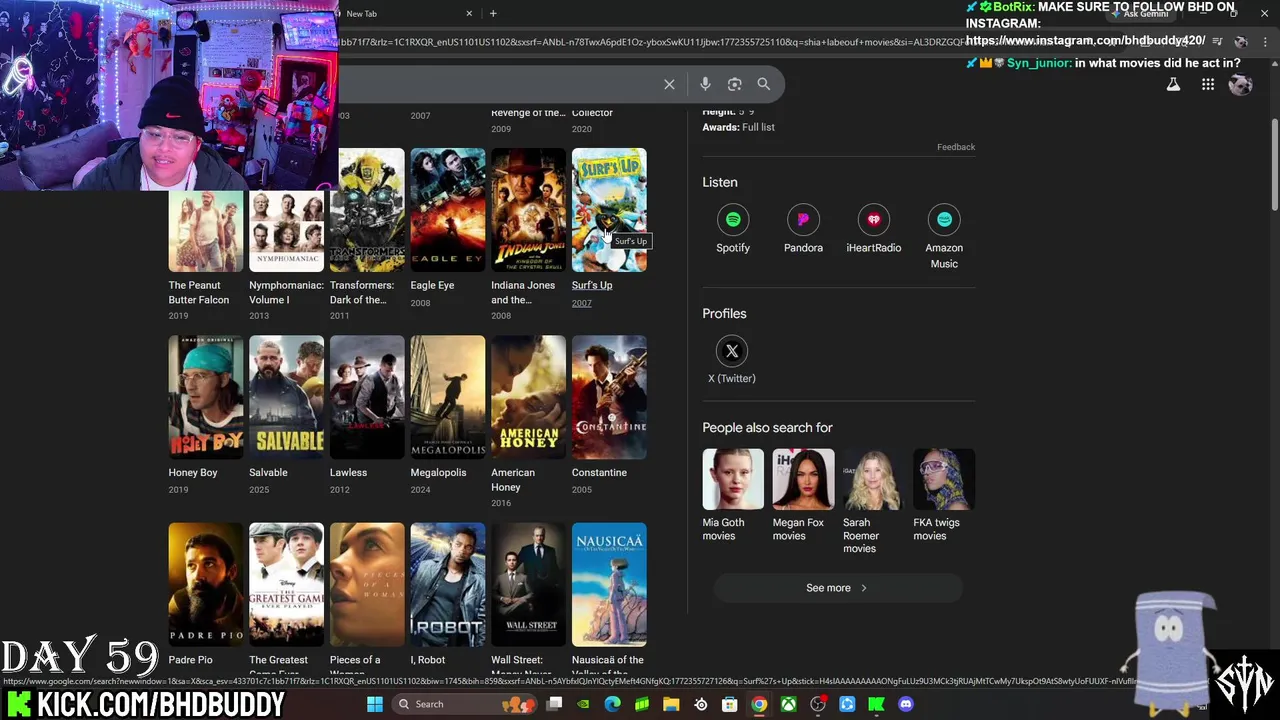This screenshot has height=720, width=1280.
Task: Start a voice search with the microphone icon
Action: pos(705,85)
